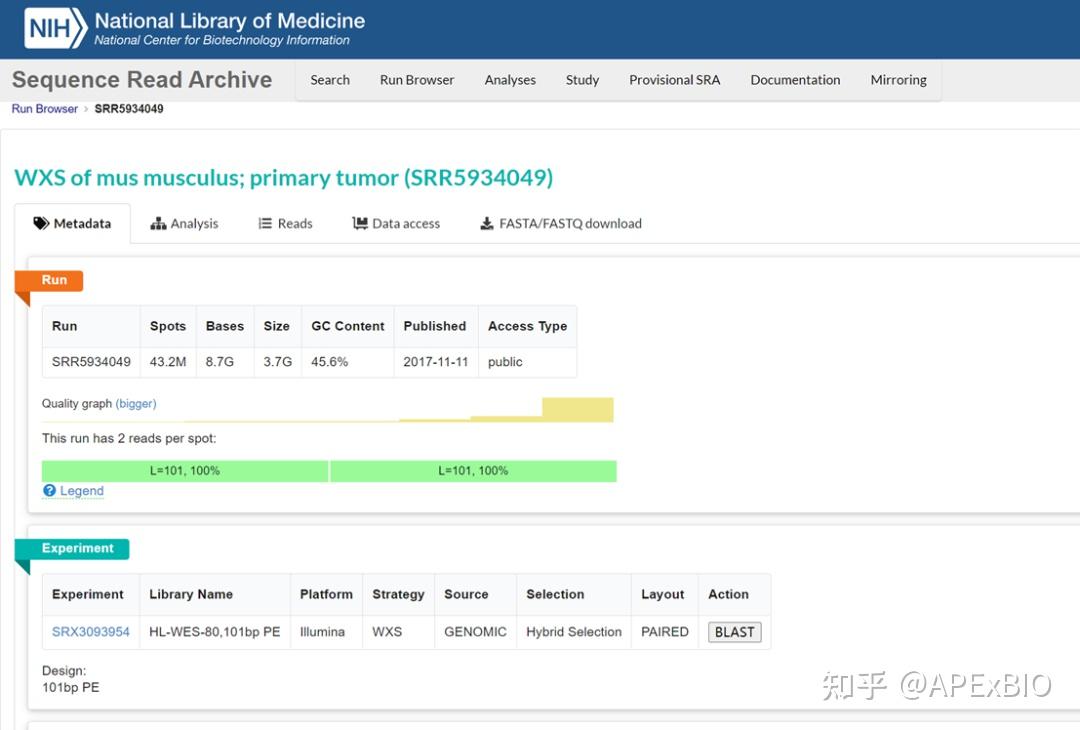Screen dimensions: 1080x730
Task: Select the Analysis tab's chart icon
Action: click(x=158, y=223)
